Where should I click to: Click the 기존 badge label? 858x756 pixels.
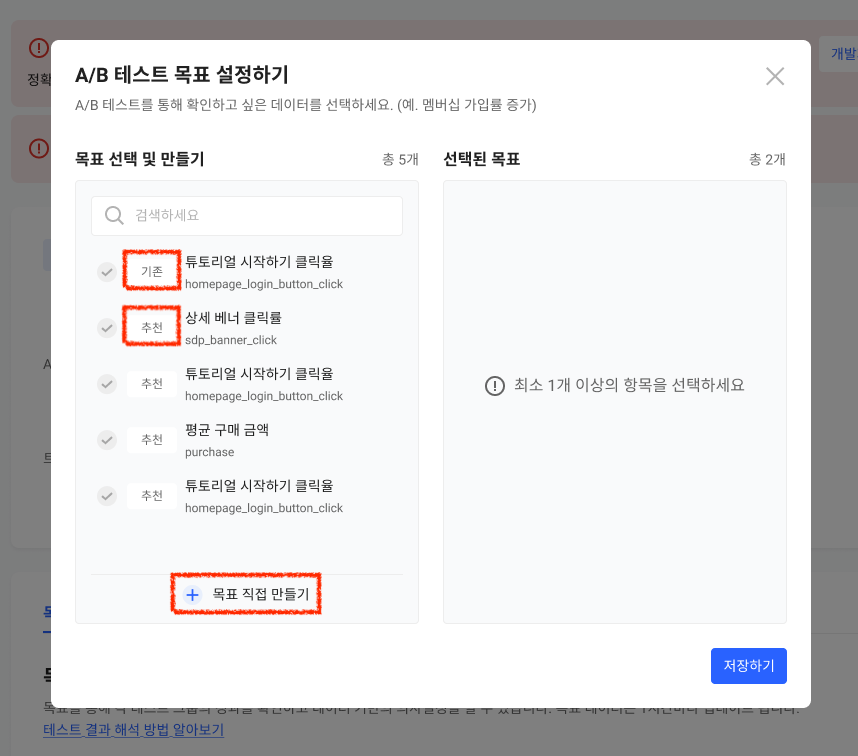pyautogui.click(x=152, y=271)
